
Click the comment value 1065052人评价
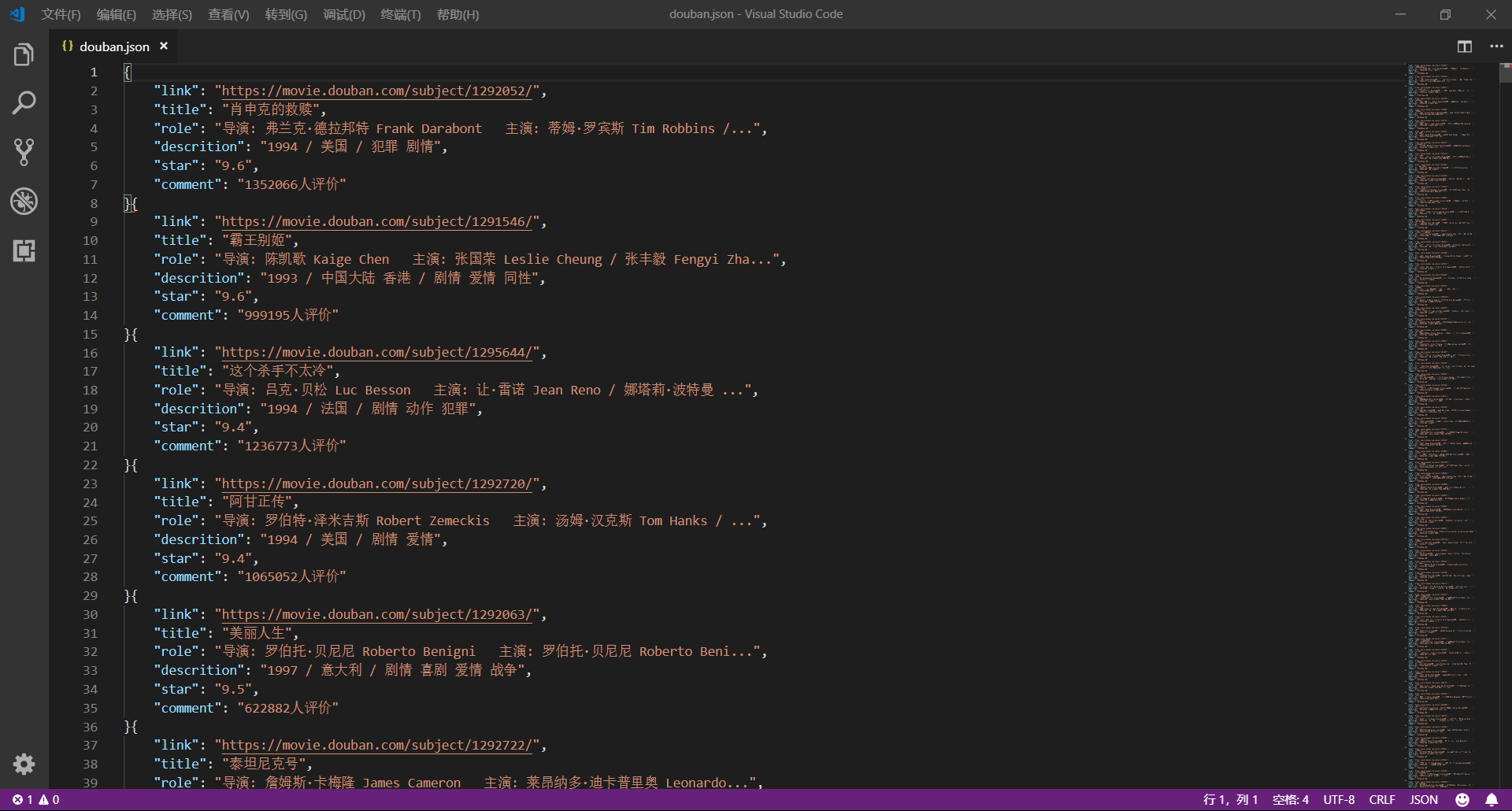(x=291, y=576)
